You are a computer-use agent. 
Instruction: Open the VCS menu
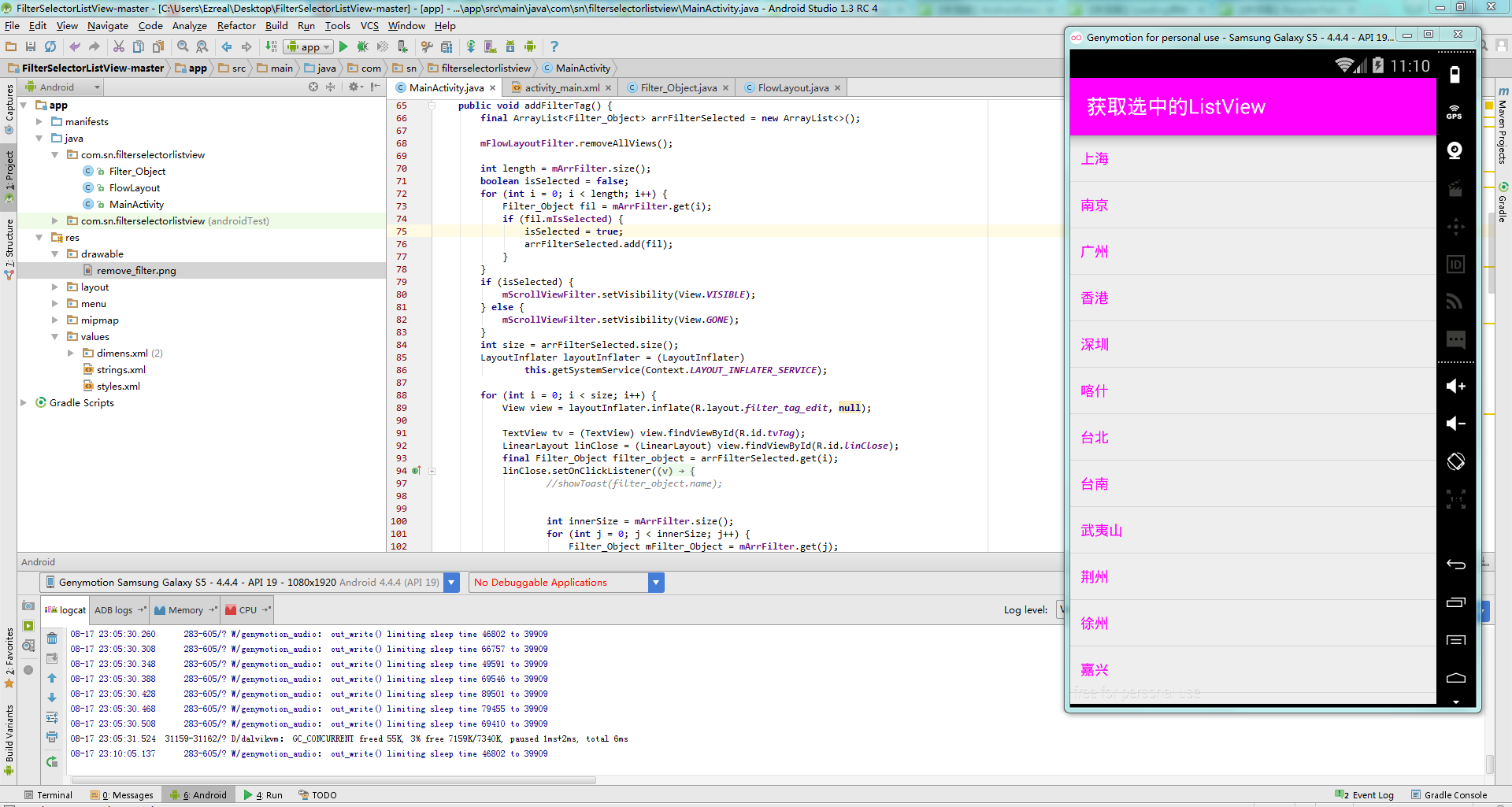point(369,26)
